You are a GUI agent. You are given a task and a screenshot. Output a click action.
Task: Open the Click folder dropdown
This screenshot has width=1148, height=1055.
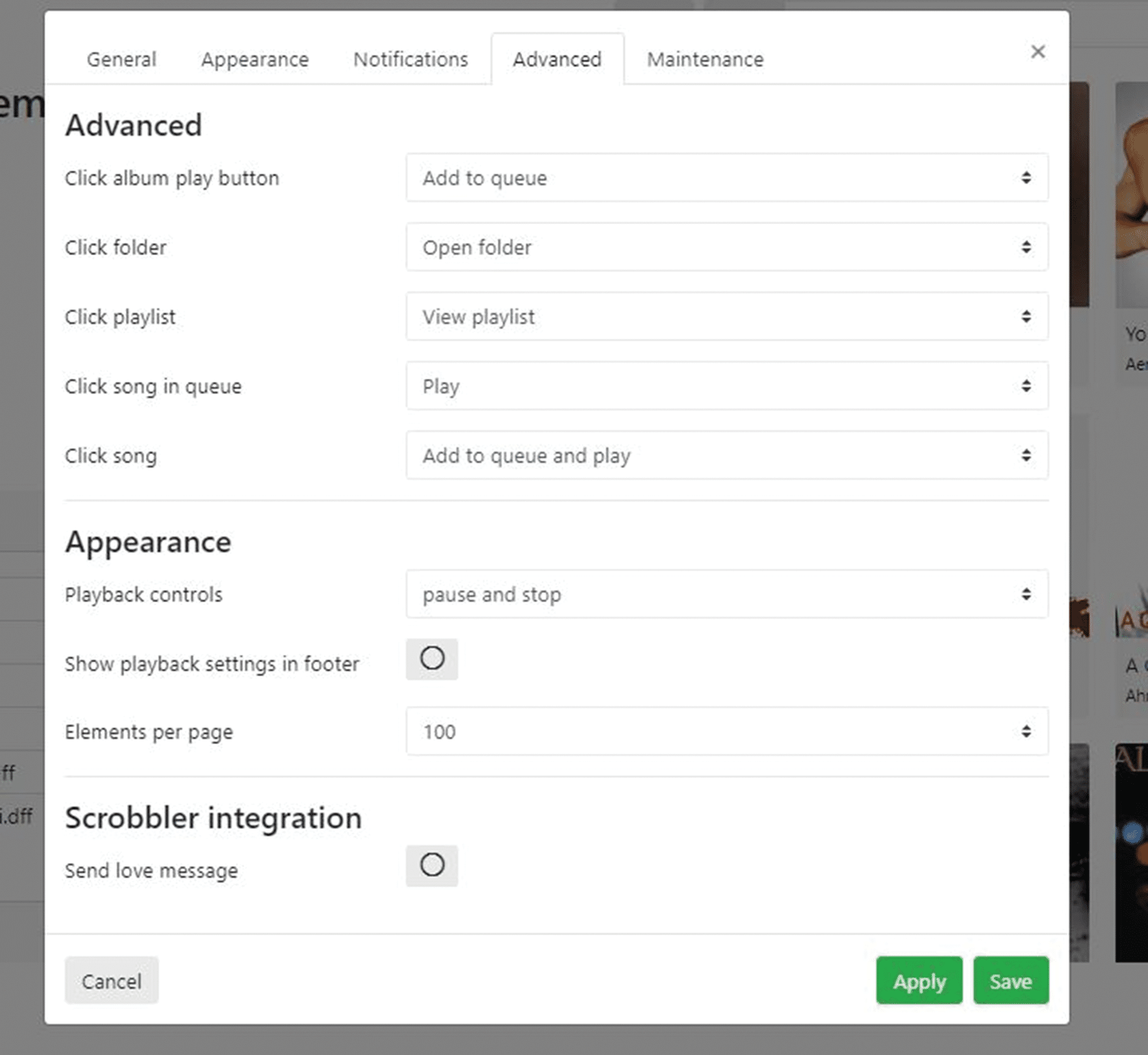point(727,247)
